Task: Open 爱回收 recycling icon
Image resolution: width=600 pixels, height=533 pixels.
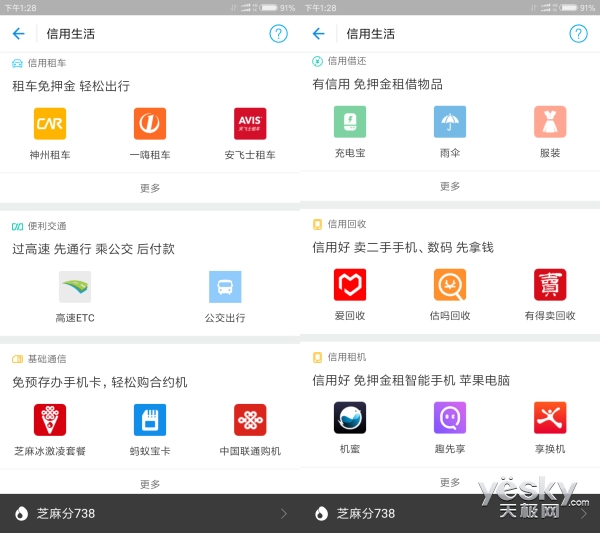Action: [x=350, y=284]
